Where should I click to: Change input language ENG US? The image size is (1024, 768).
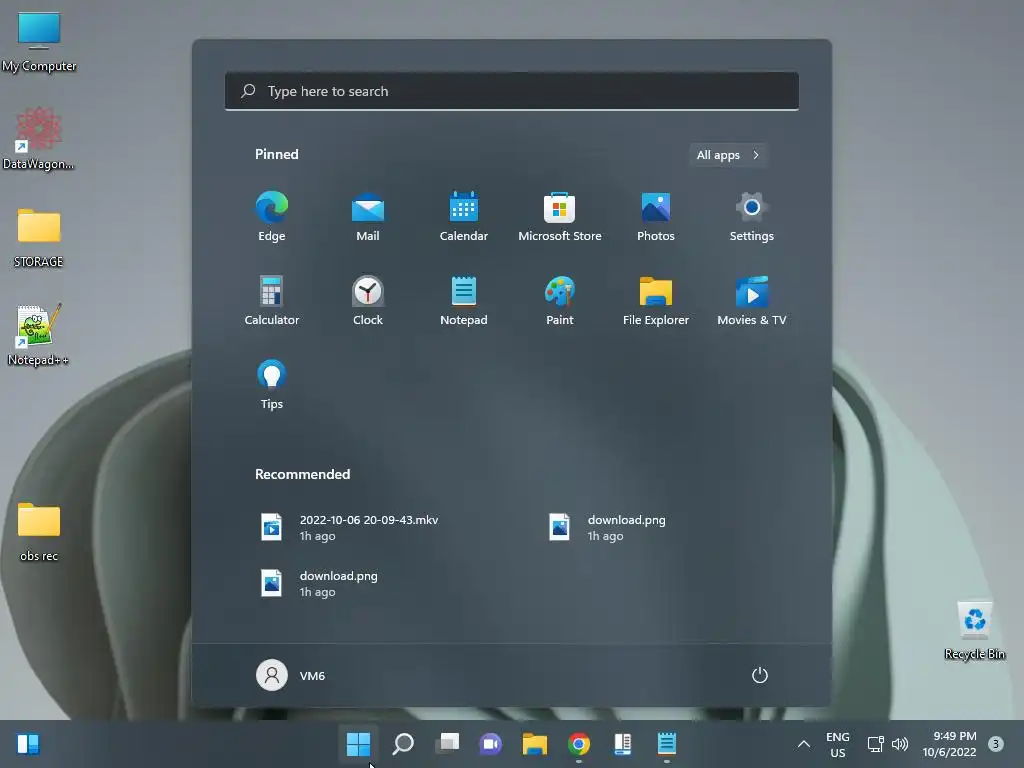pyautogui.click(x=838, y=744)
